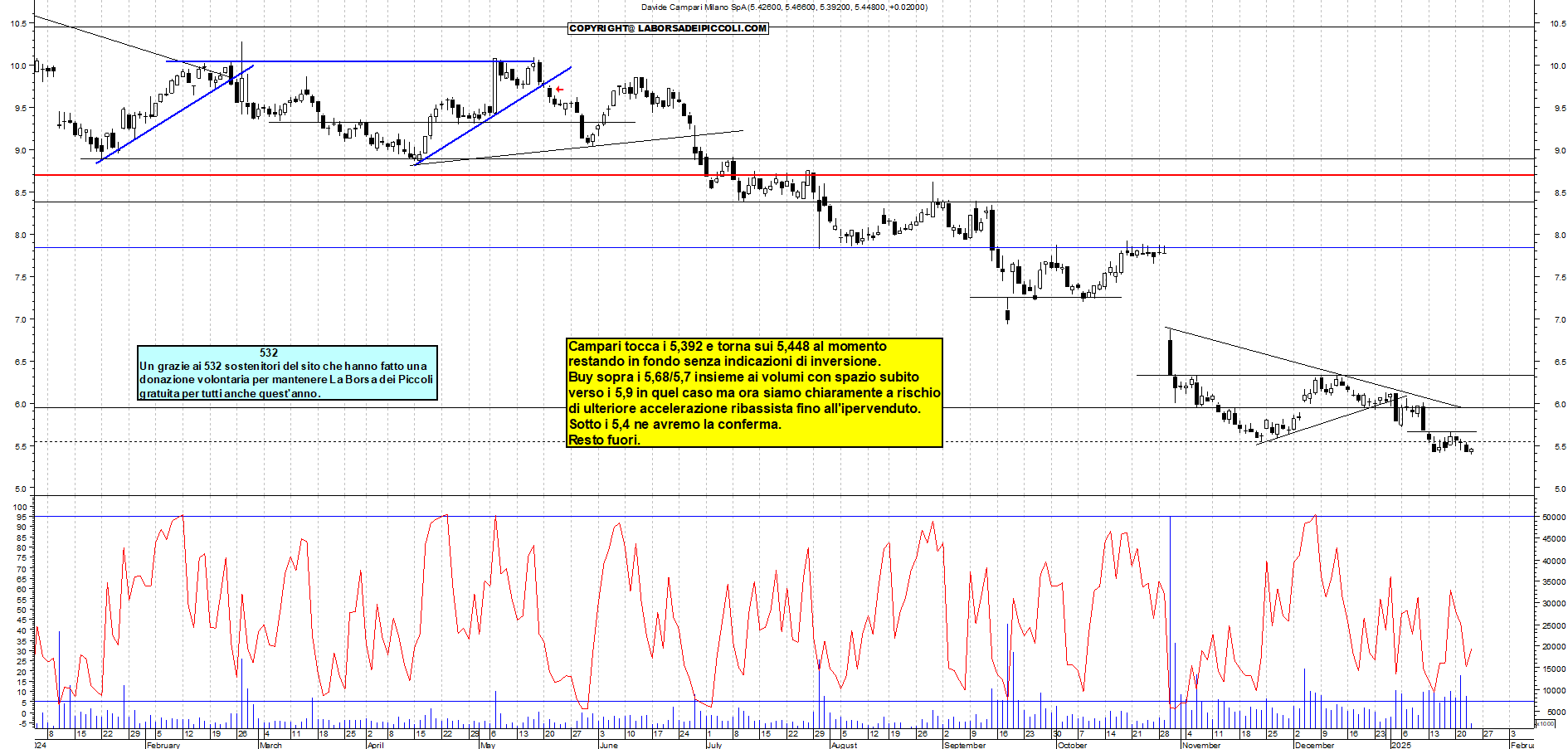Viewport: 1568px width, 749px height.
Task: Click the small red arrow marker near May candles
Action: 560,90
